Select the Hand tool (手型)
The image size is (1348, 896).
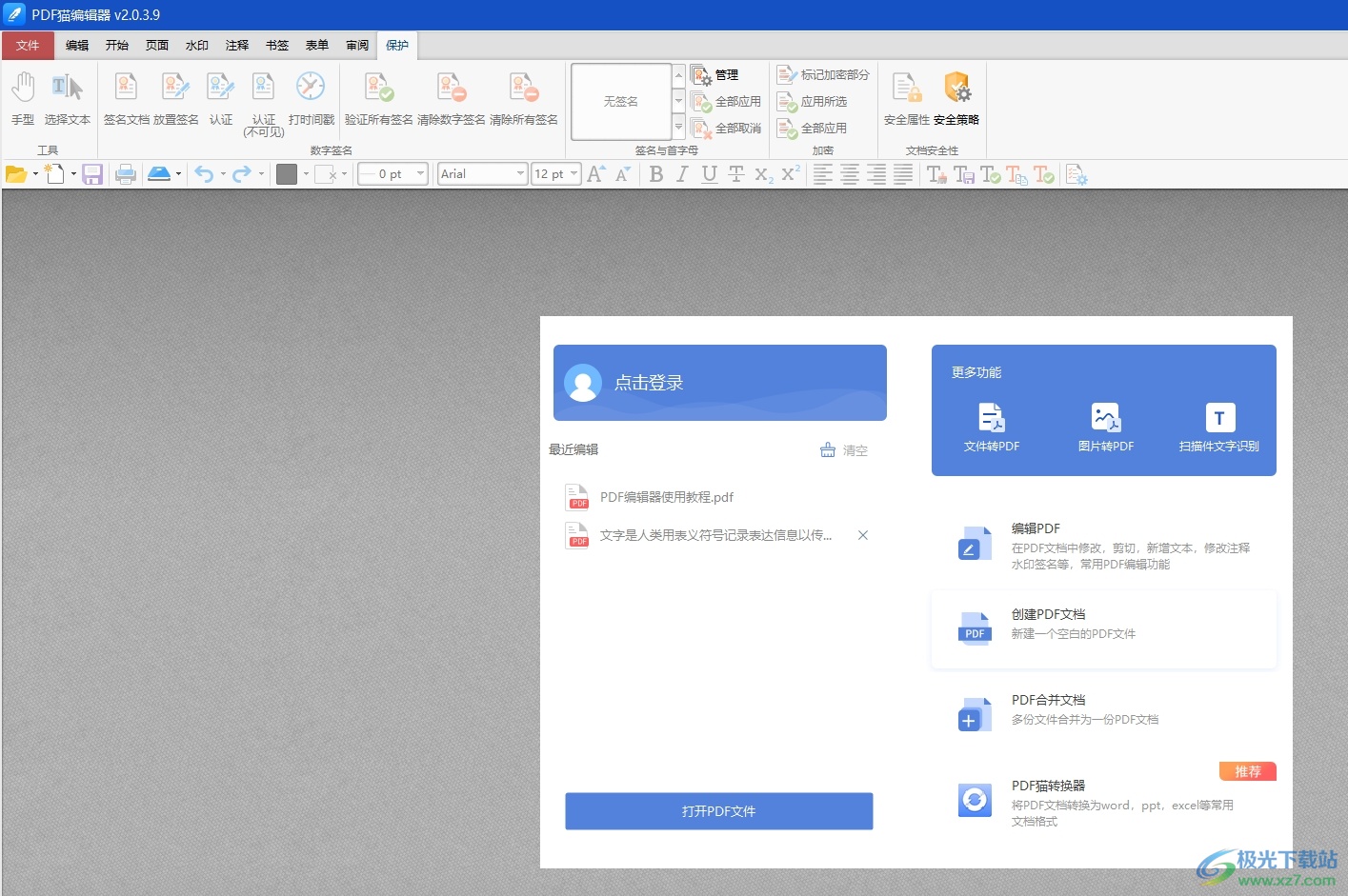23,98
